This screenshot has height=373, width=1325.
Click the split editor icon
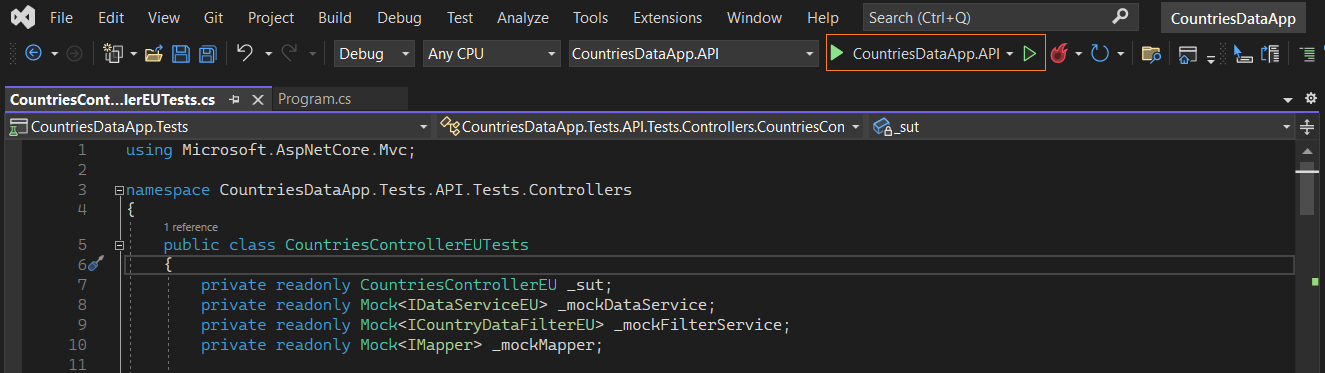click(x=1308, y=127)
